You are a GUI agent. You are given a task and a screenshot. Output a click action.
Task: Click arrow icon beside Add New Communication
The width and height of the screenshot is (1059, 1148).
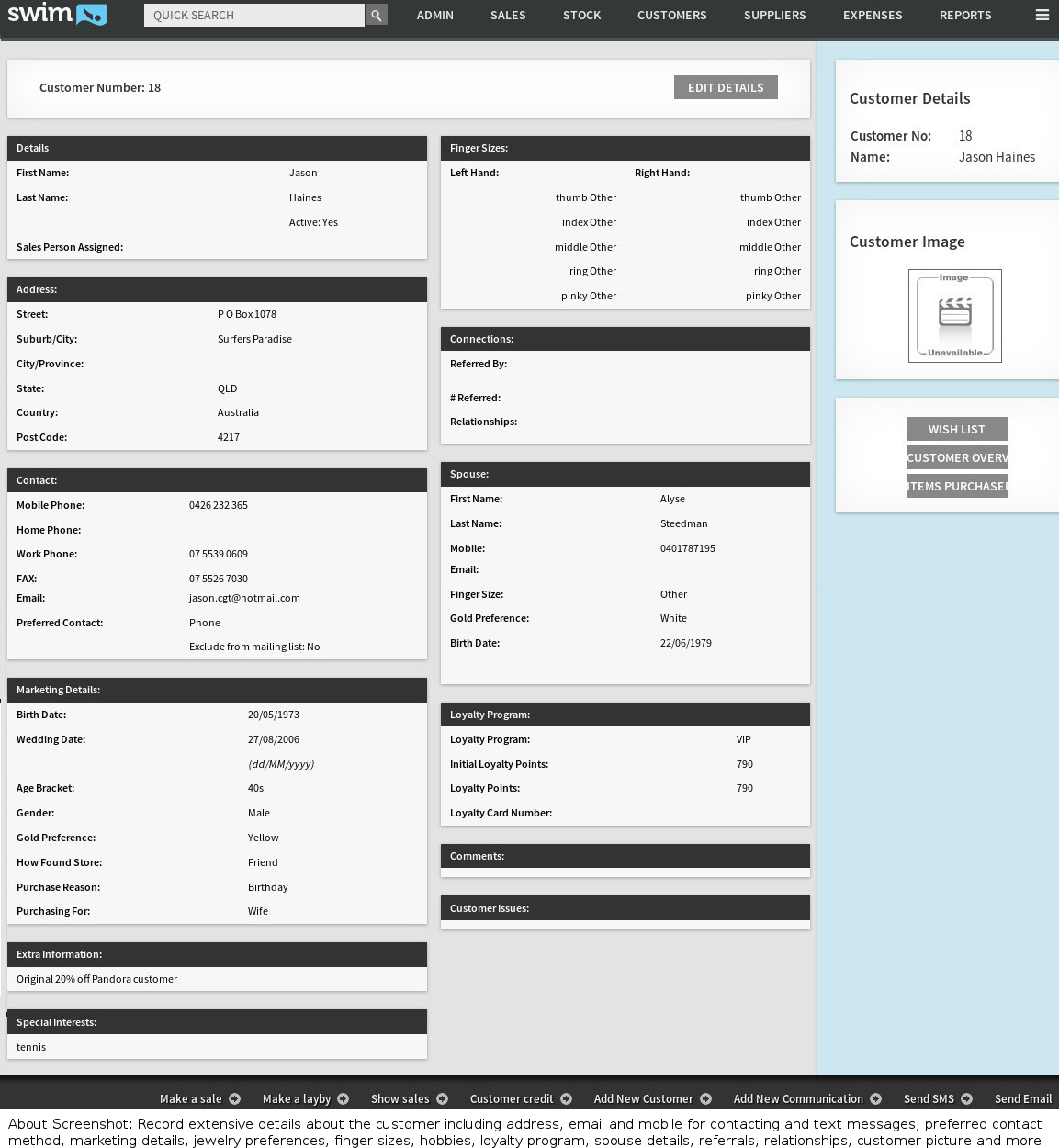tap(876, 1099)
